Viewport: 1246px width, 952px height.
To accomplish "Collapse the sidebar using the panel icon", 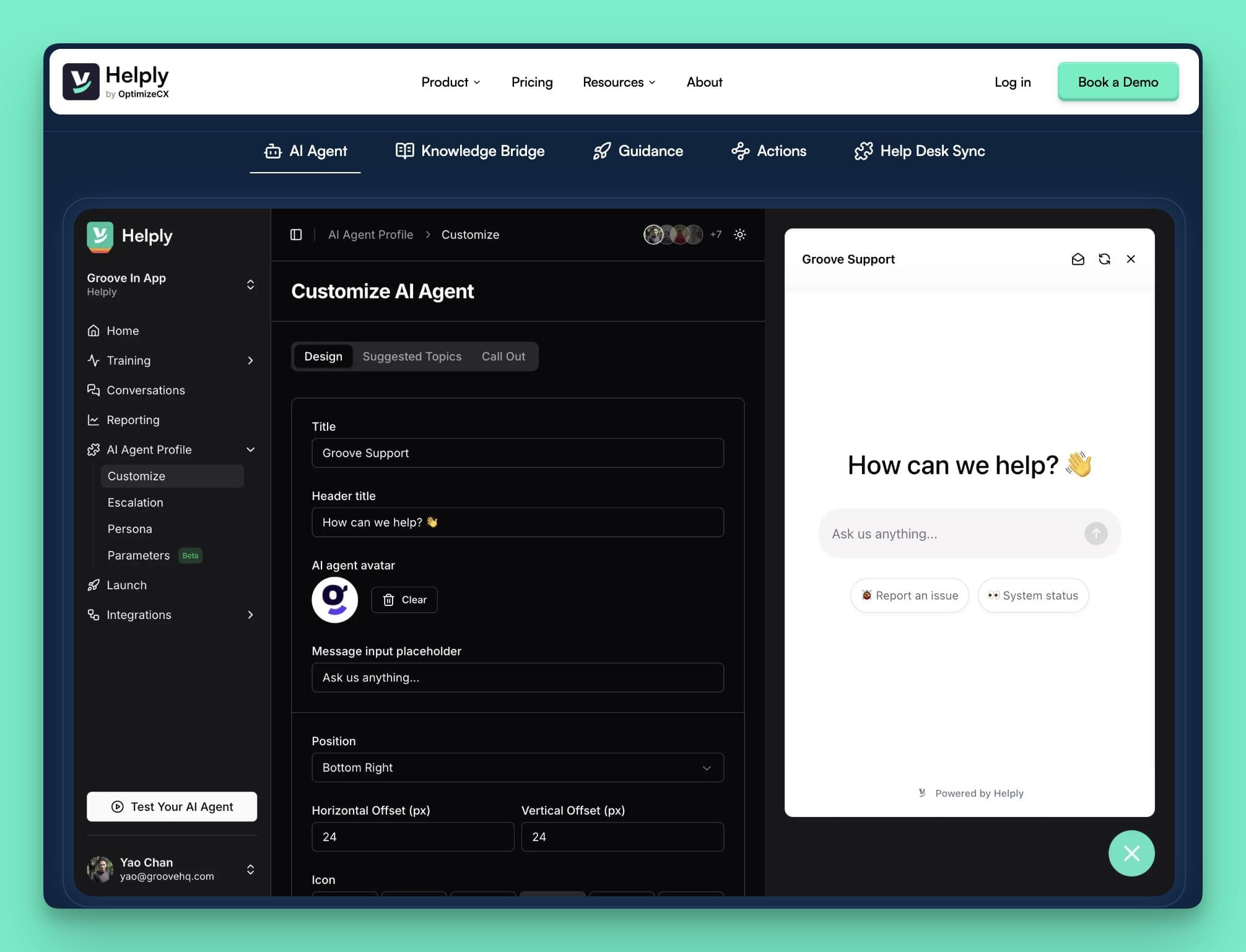I will click(296, 235).
